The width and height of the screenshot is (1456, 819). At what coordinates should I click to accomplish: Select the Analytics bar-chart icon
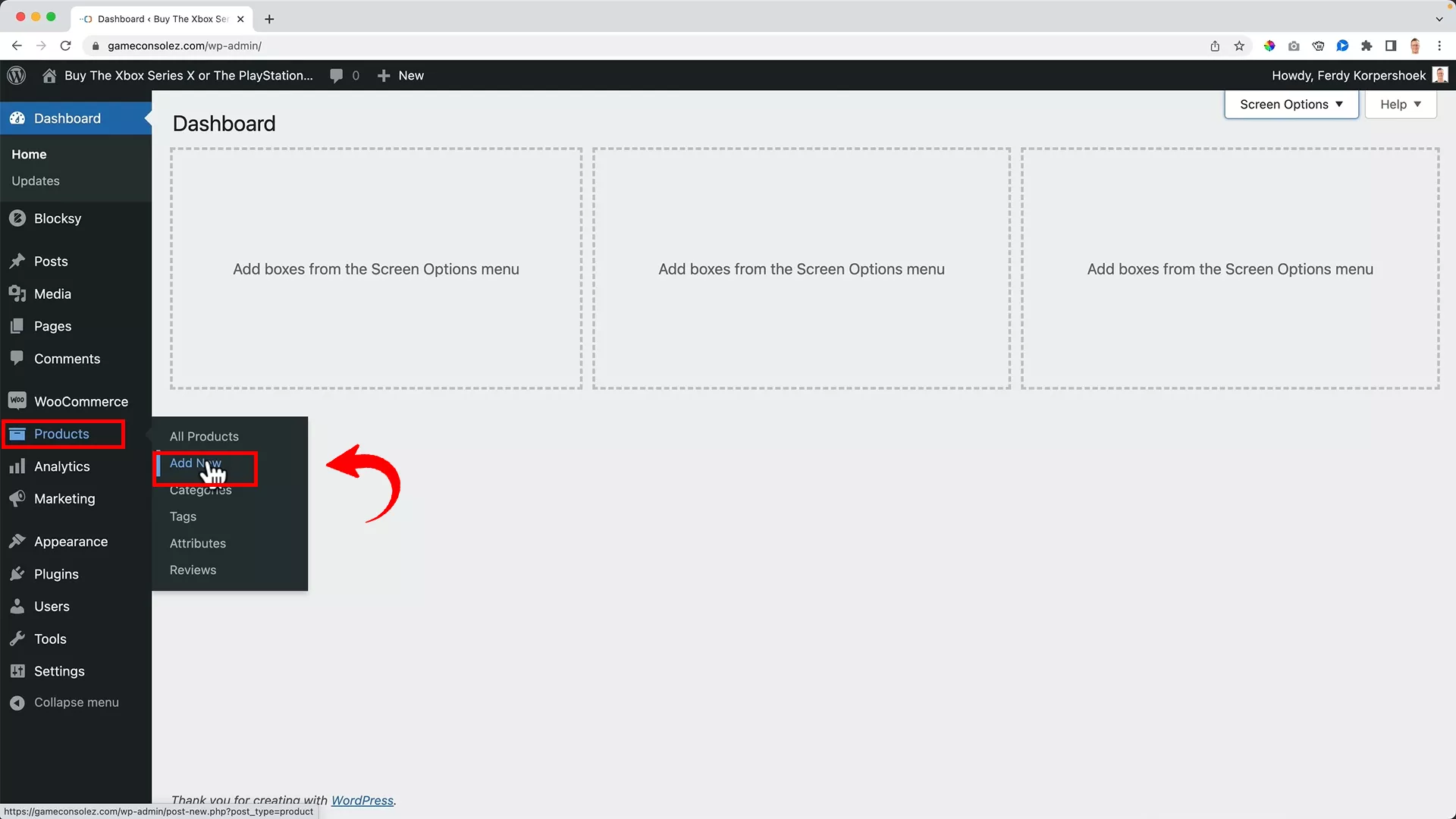(x=17, y=466)
